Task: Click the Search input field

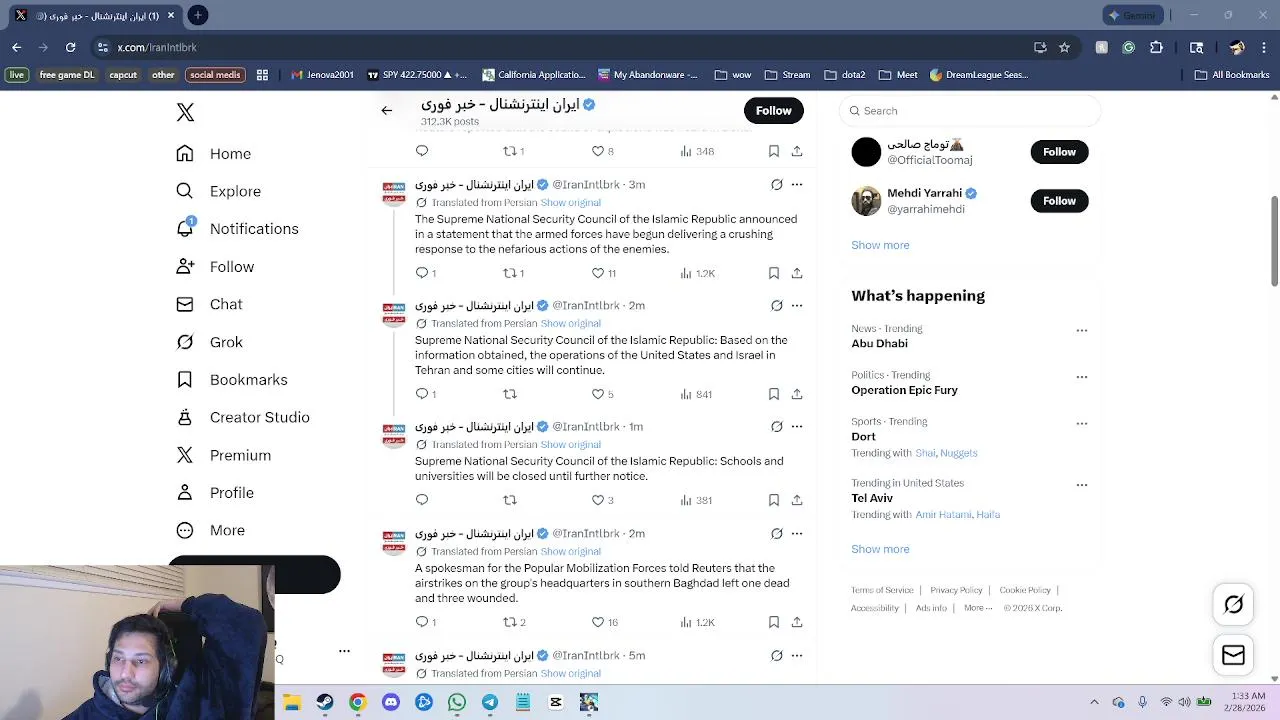Action: coord(970,111)
